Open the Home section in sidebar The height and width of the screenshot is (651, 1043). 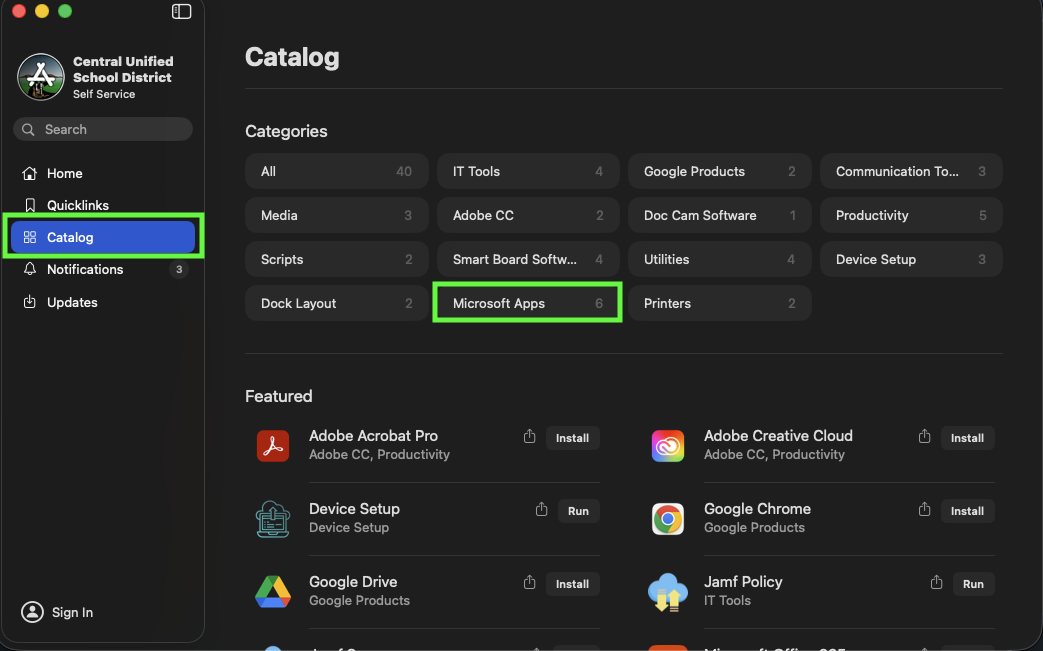[x=103, y=174]
